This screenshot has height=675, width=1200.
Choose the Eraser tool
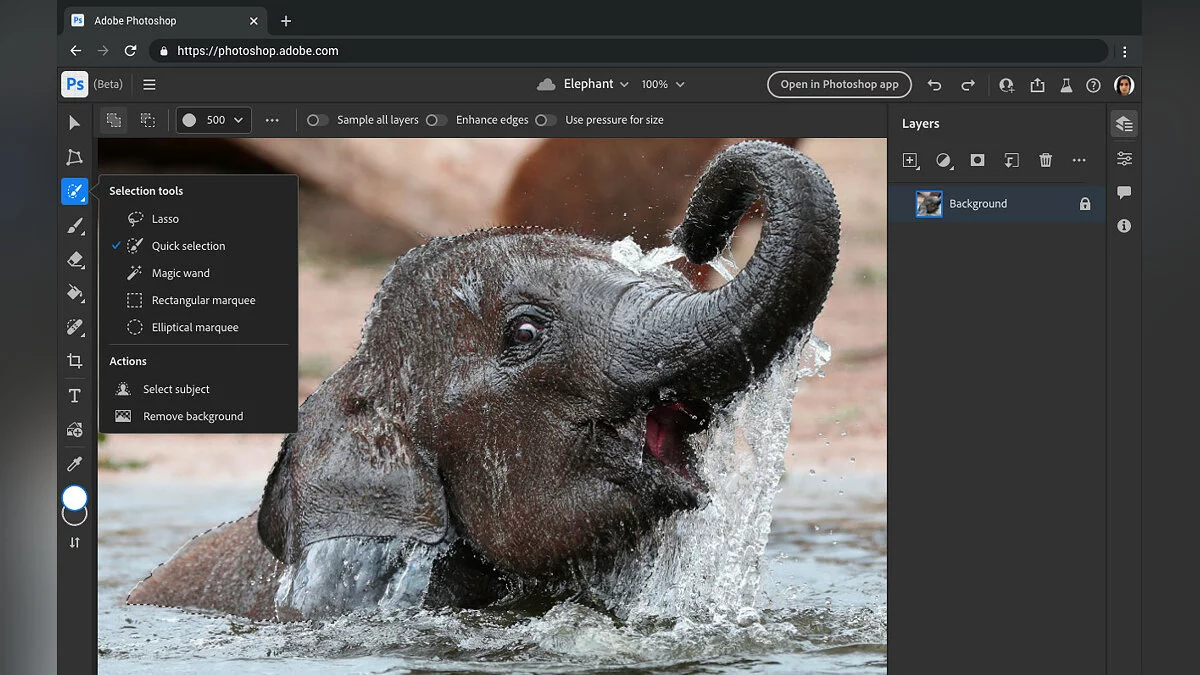tap(74, 259)
